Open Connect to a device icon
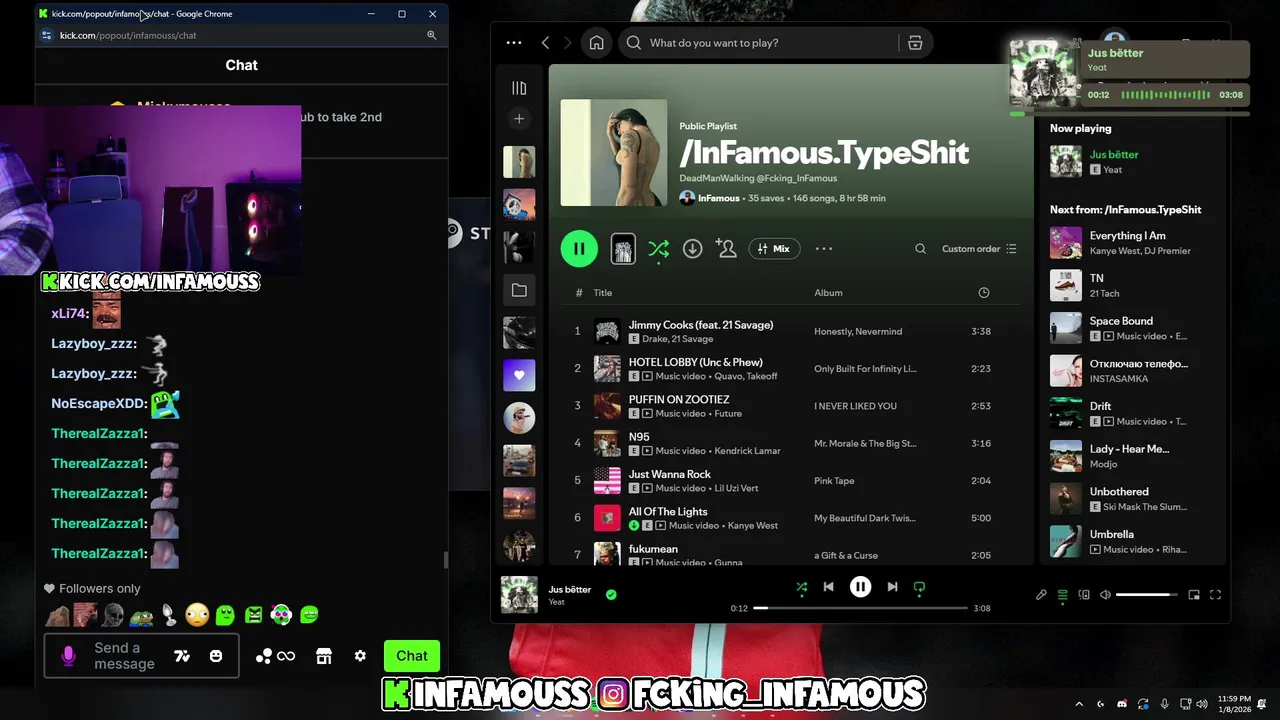 tap(1084, 595)
